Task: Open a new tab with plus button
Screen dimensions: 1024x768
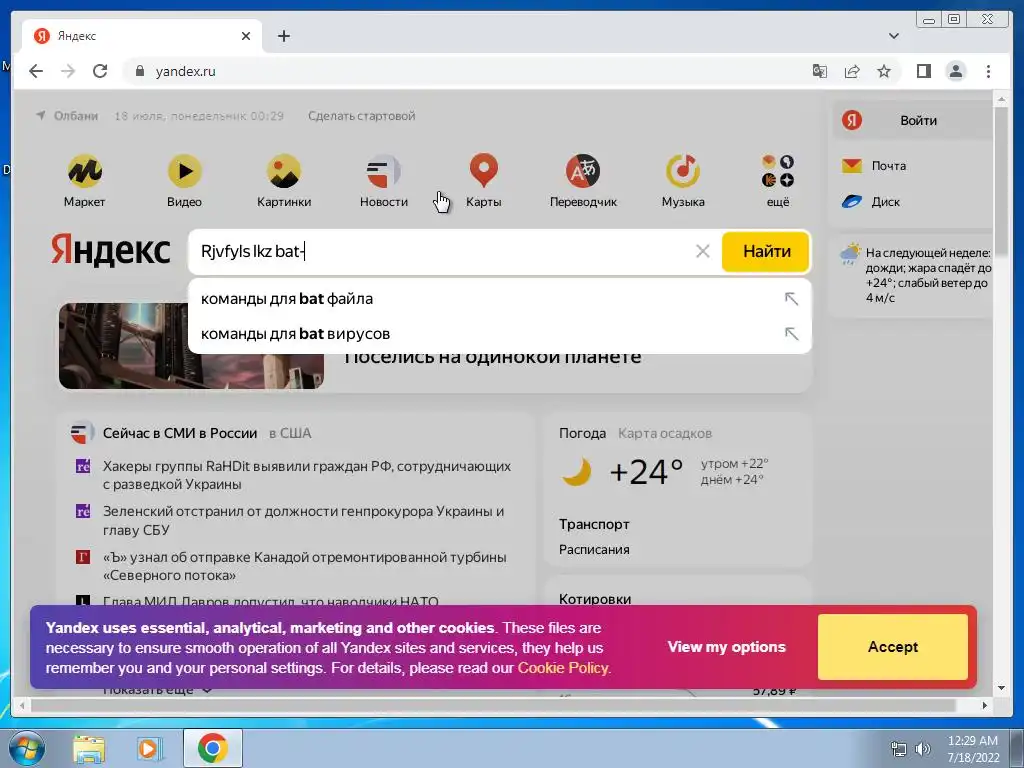Action: pos(283,36)
